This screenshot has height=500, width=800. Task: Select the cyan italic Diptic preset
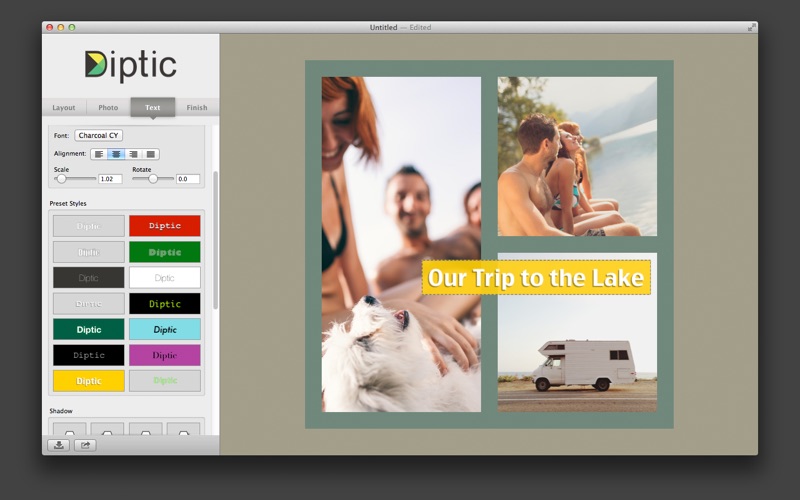[x=165, y=329]
